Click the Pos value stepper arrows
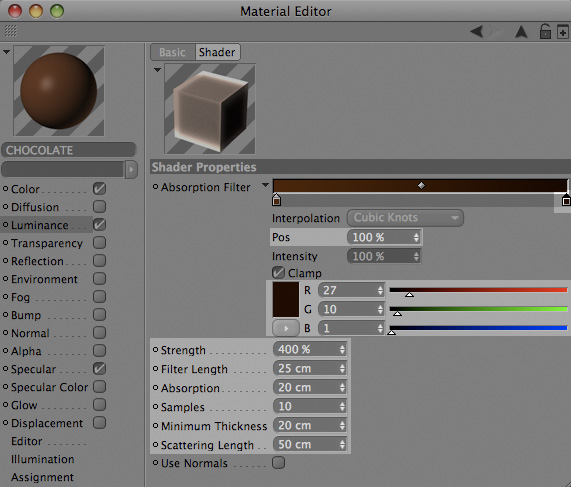 click(x=416, y=237)
